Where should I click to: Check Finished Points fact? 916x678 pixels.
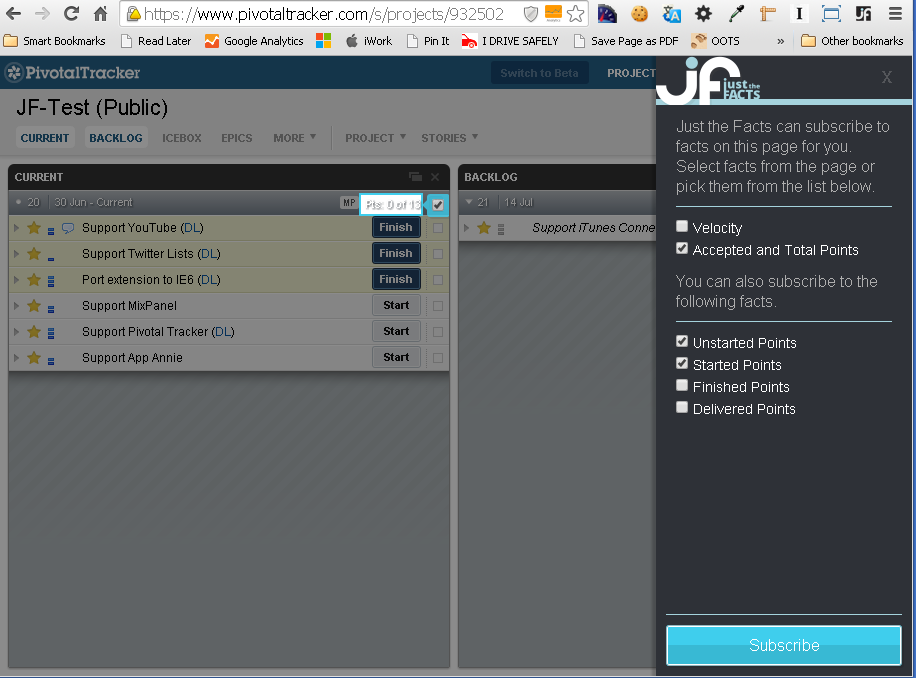[x=682, y=385]
